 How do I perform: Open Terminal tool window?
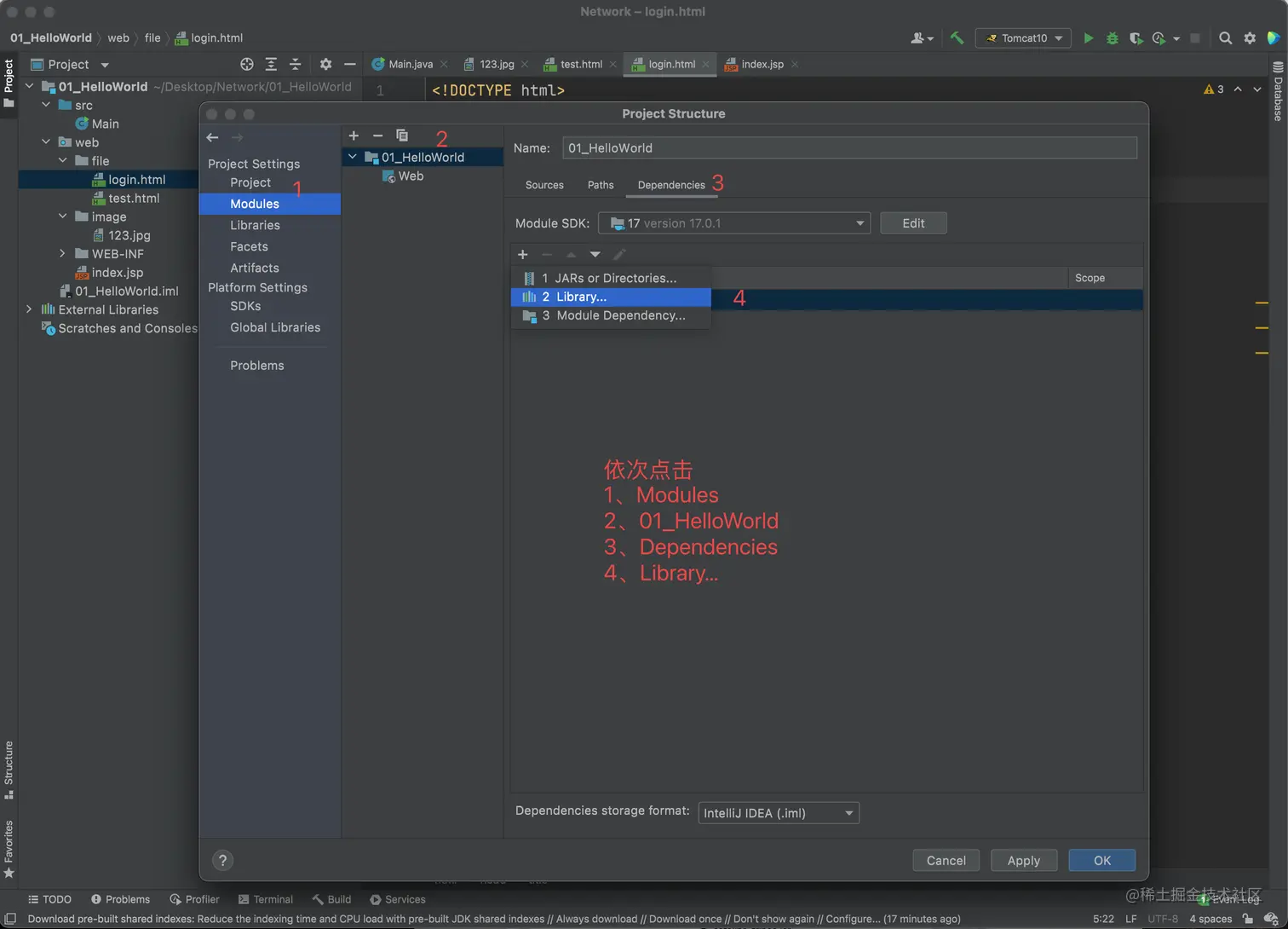coord(265,899)
